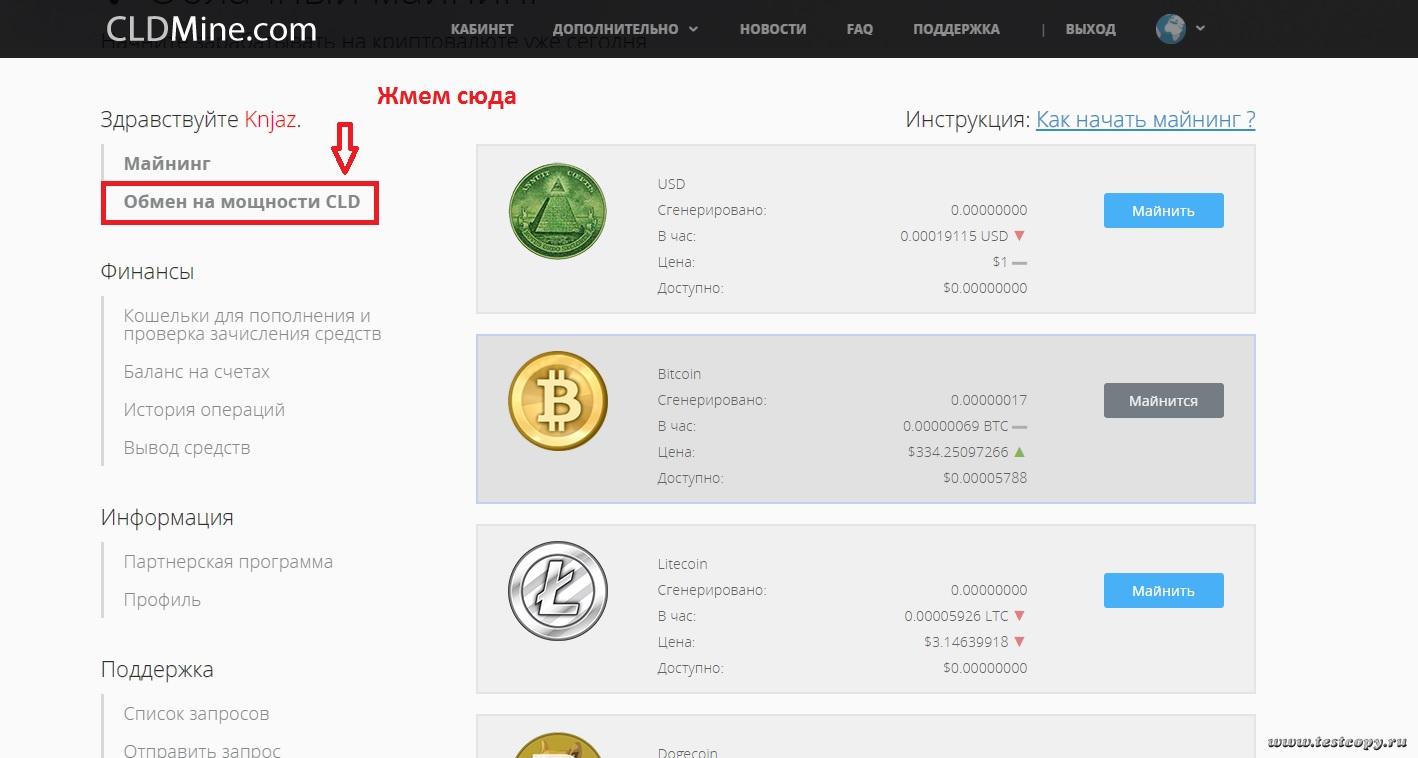Click the globe language icon
This screenshot has height=758, width=1418.
1170,29
